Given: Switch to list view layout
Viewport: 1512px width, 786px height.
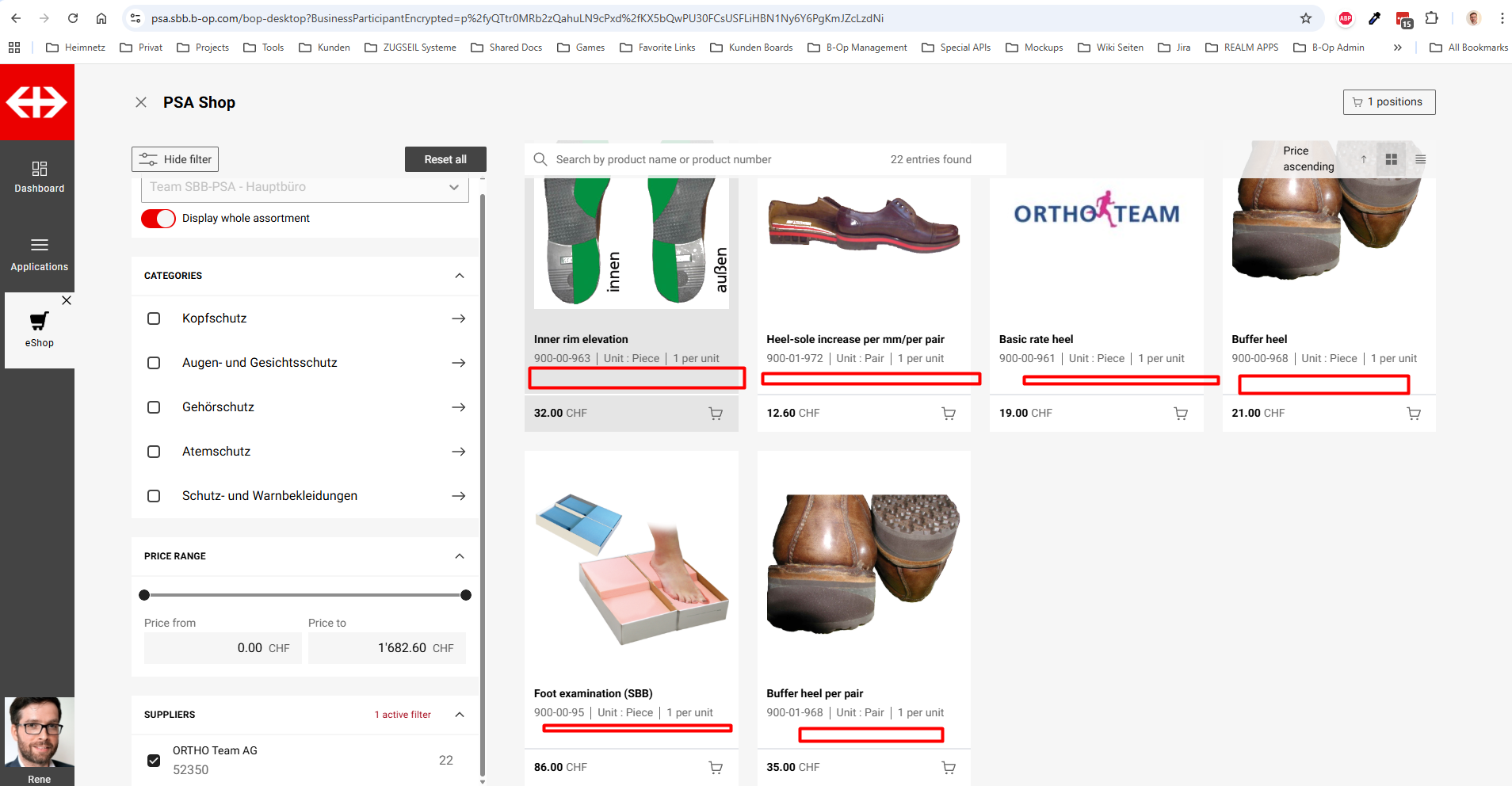Looking at the screenshot, I should 1420,159.
